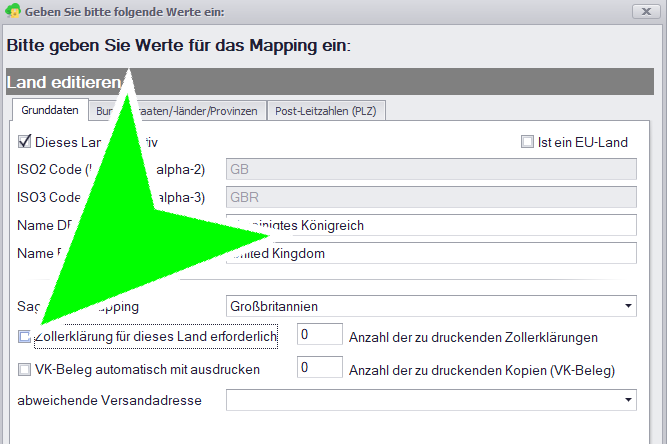Click the 'abweichende Versandadresse' label
The width and height of the screenshot is (667, 444).
tap(109, 400)
